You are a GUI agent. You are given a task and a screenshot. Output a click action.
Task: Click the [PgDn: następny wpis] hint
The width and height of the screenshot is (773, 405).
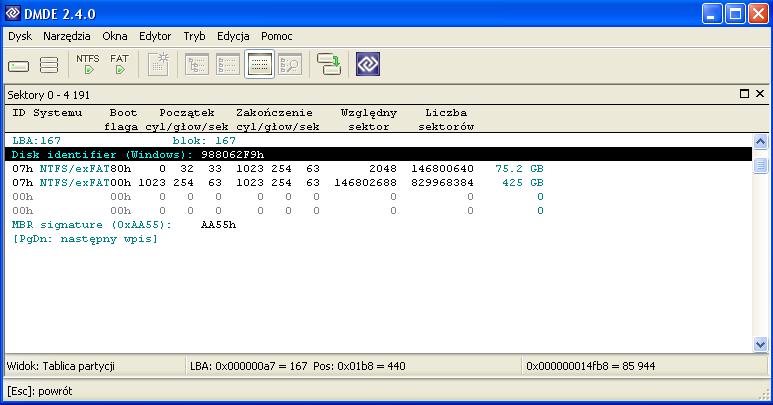(x=84, y=238)
